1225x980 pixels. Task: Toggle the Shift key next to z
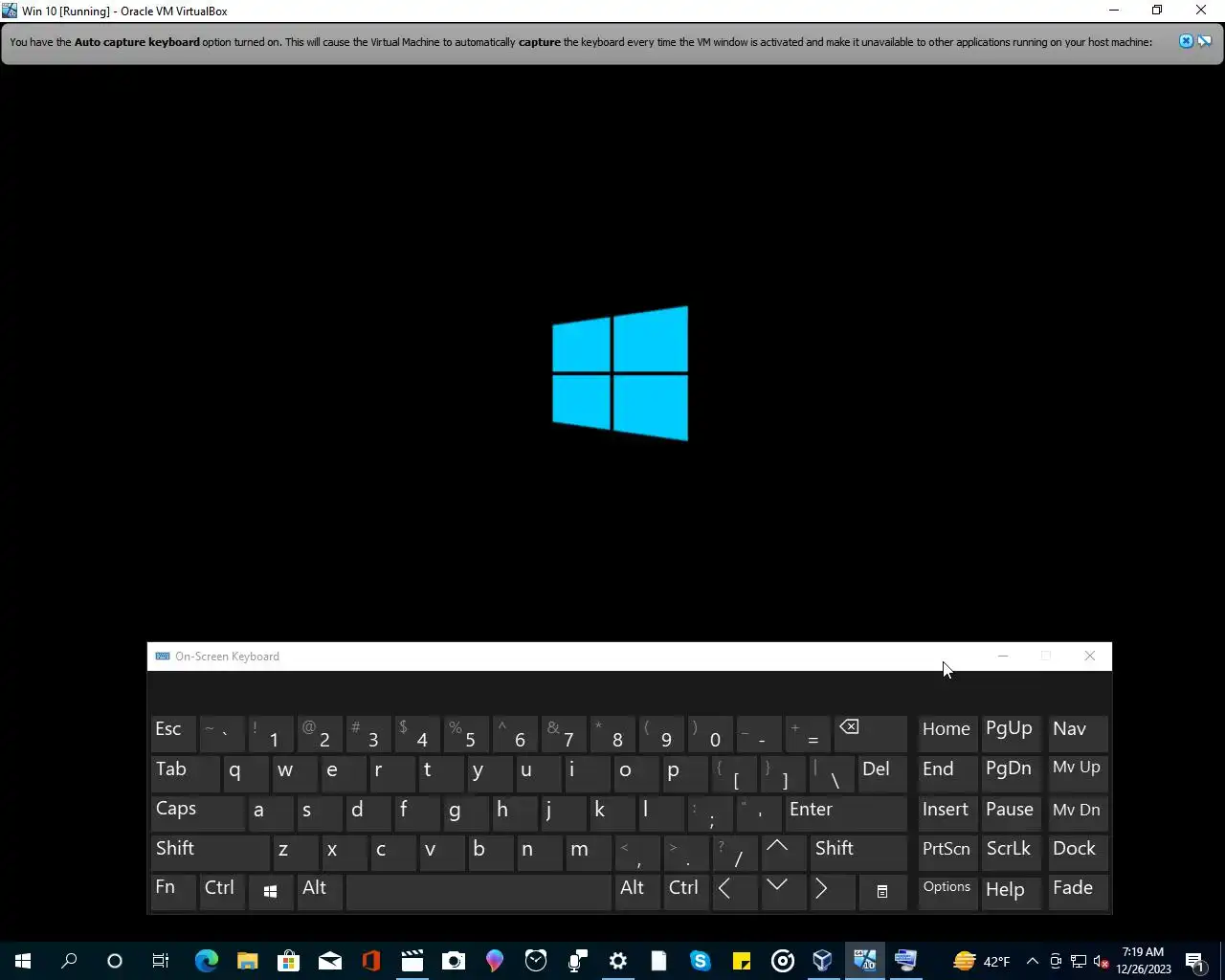click(x=210, y=852)
